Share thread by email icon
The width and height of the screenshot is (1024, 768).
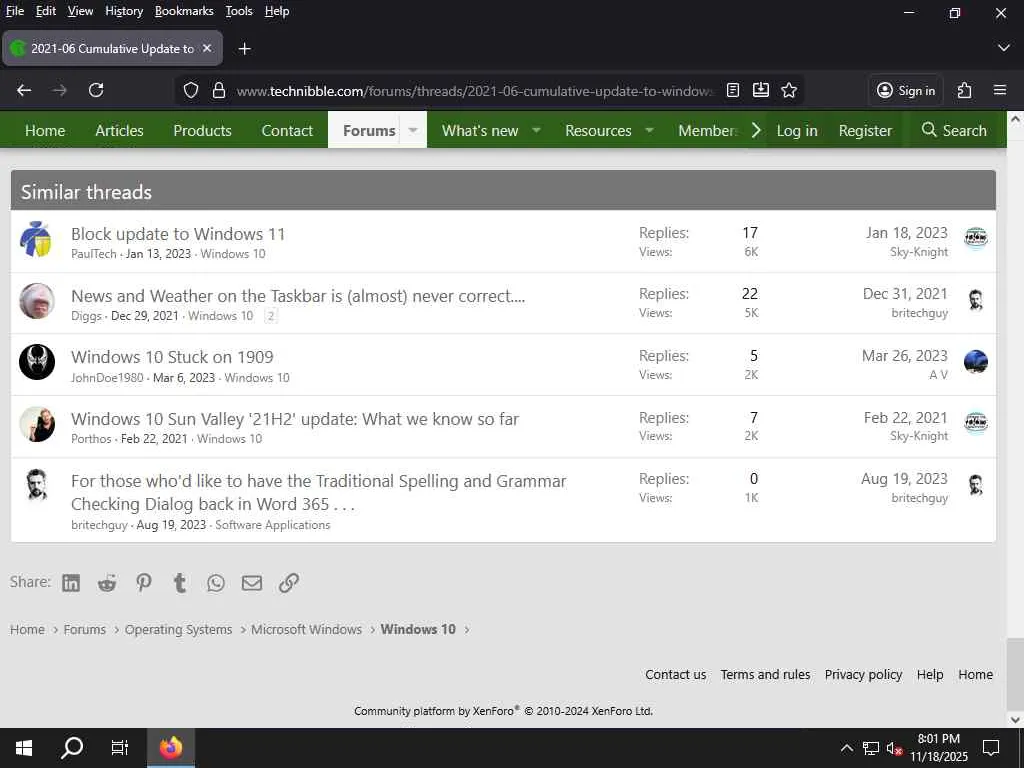252,583
